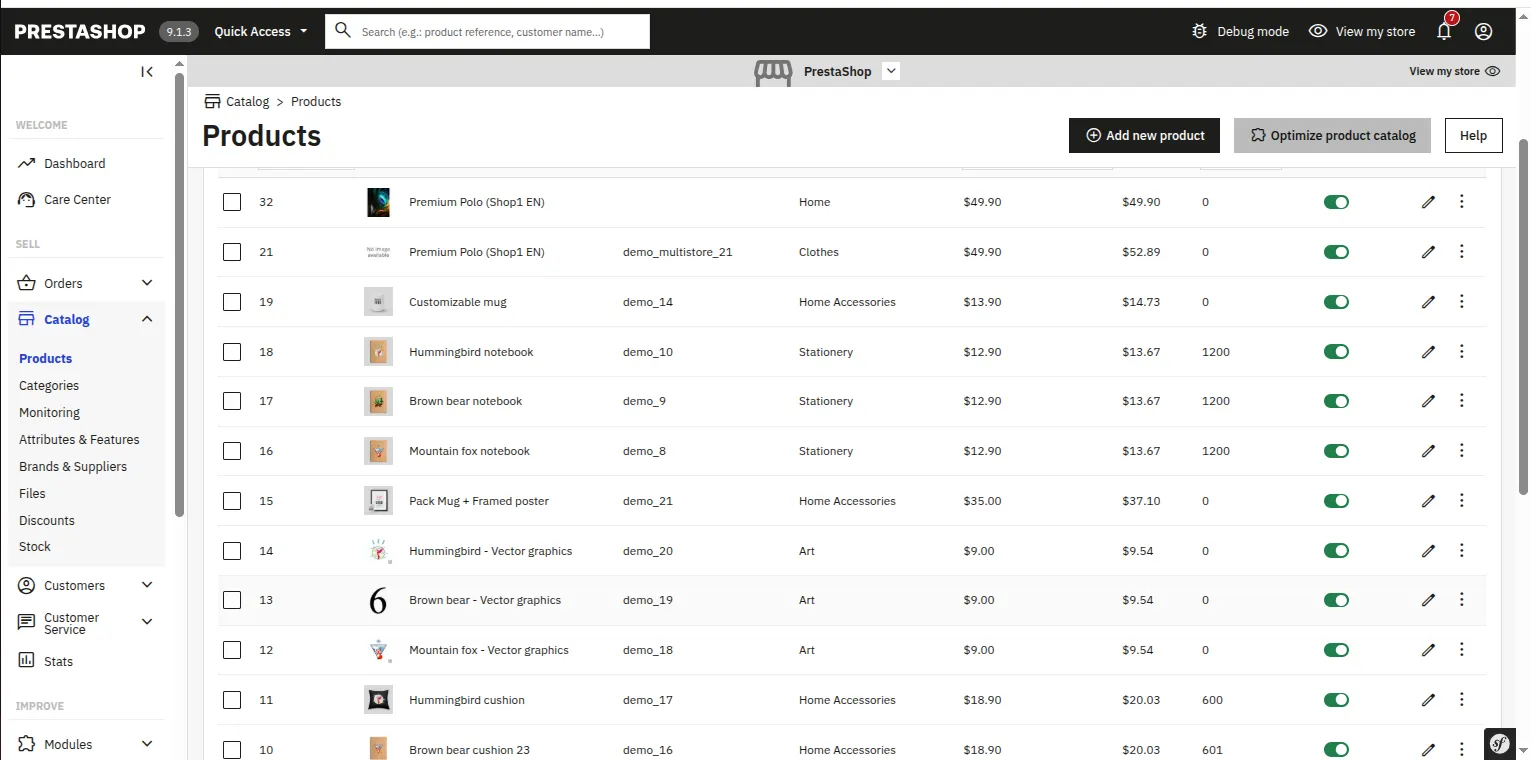
Task: Open more actions for Hummingbird cushion
Action: pyautogui.click(x=1462, y=700)
